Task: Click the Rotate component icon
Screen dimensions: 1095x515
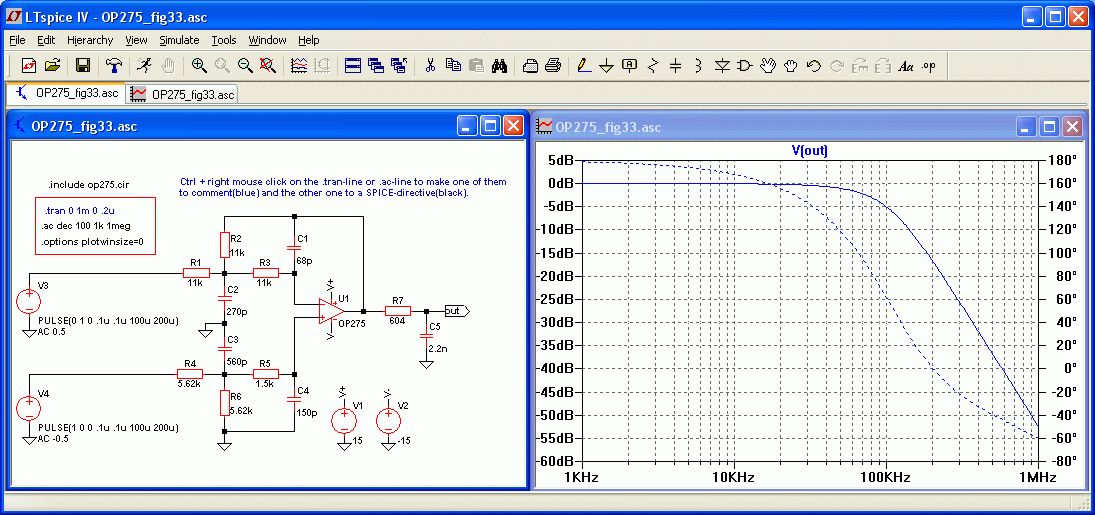Action: pos(860,66)
